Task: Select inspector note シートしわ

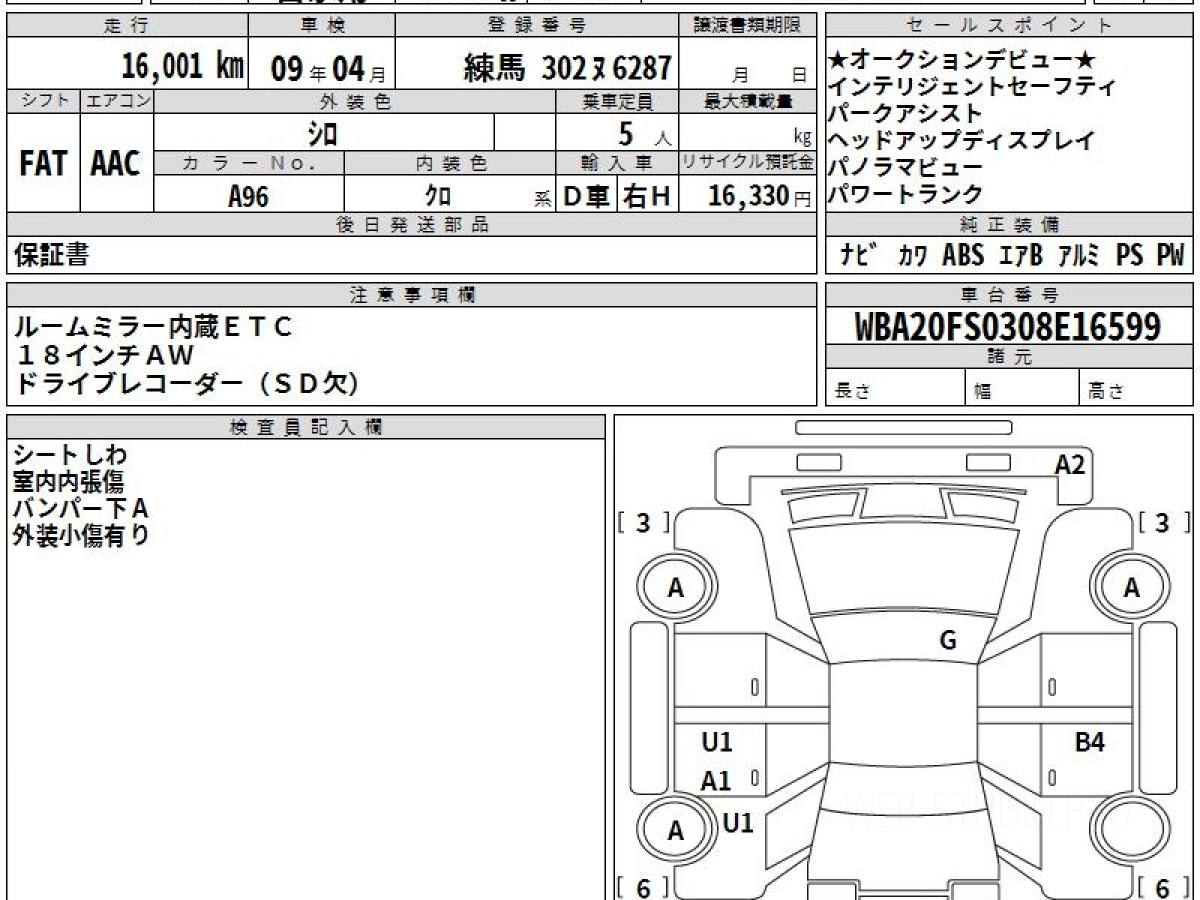Action: pos(70,457)
